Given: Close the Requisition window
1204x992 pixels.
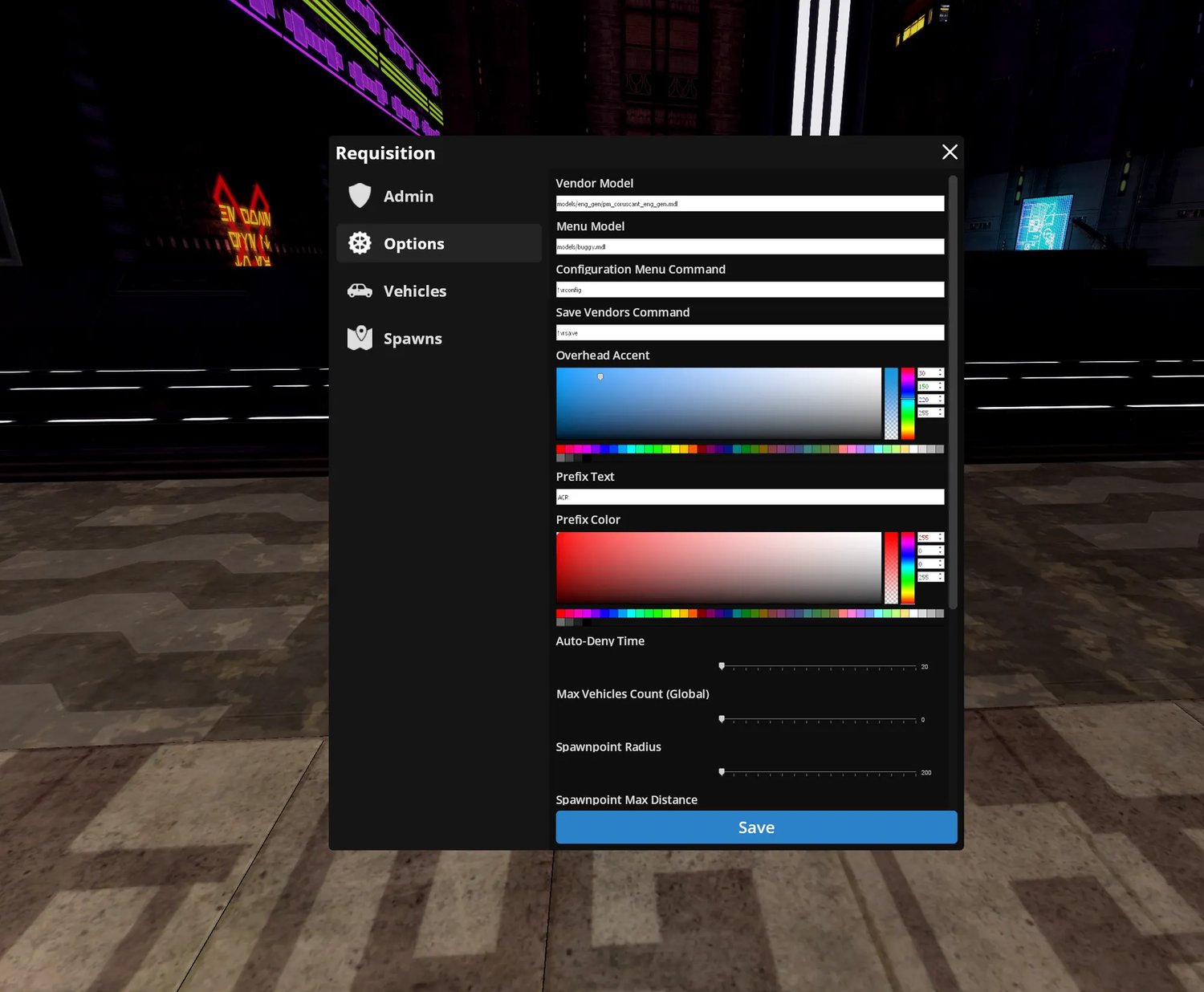Looking at the screenshot, I should click(950, 152).
